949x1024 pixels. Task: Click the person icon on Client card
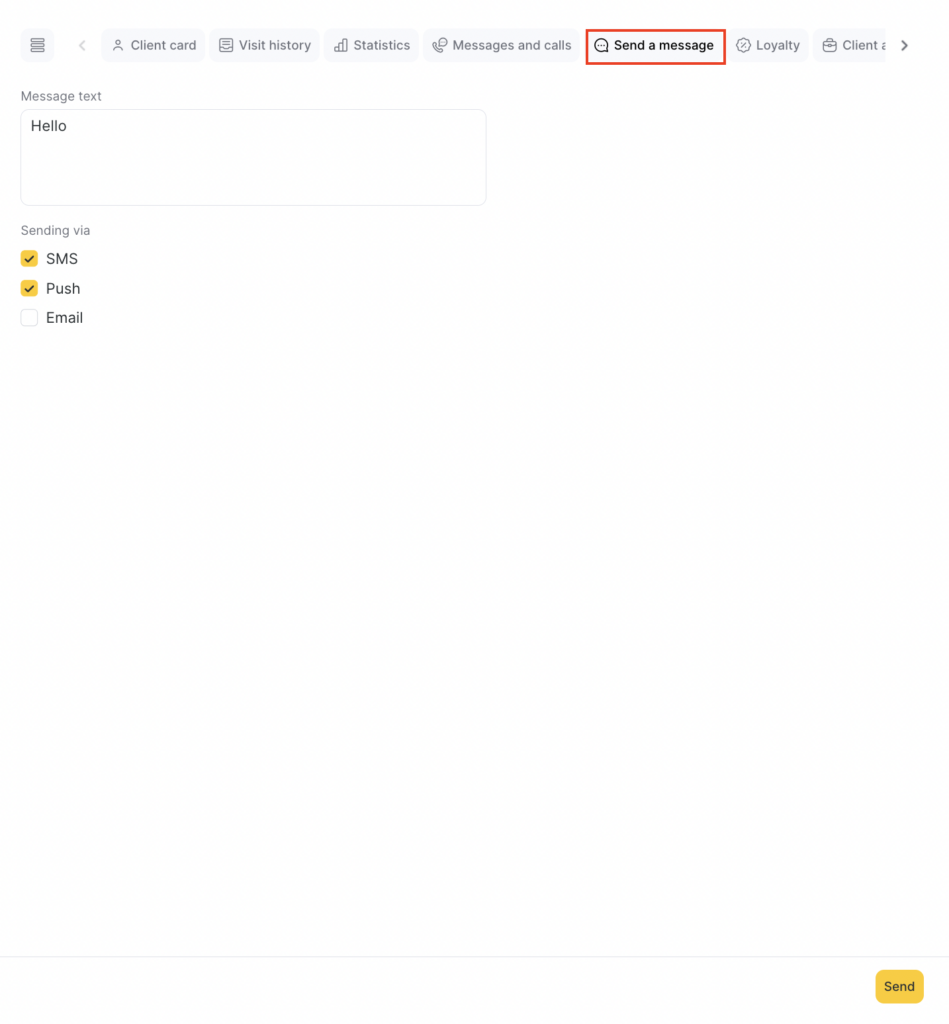(x=118, y=45)
